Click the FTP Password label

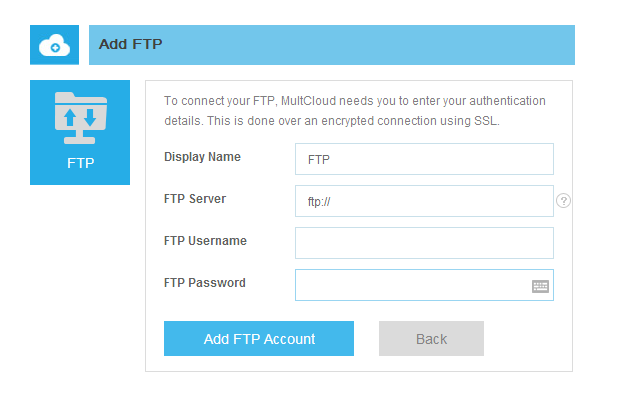point(205,283)
